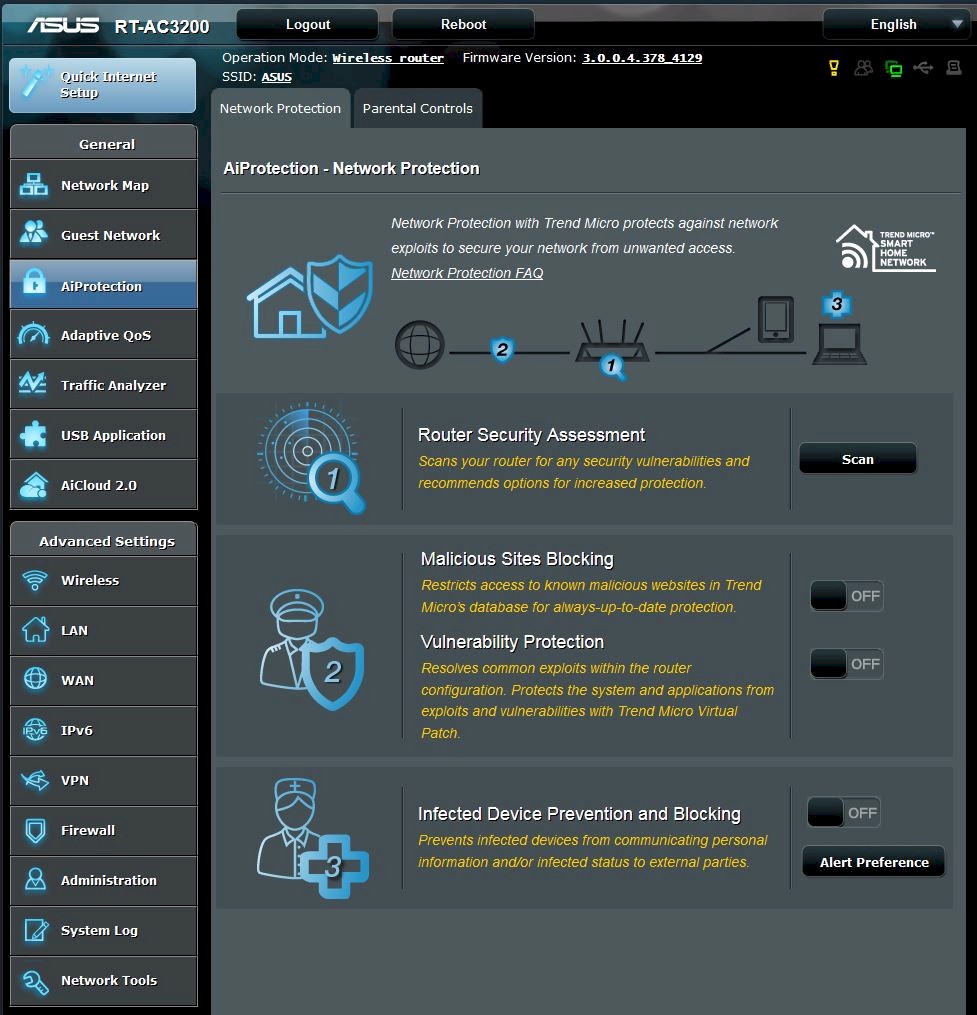Screen dimensions: 977x1015
Task: Click the LAN house icon
Action: point(36,629)
